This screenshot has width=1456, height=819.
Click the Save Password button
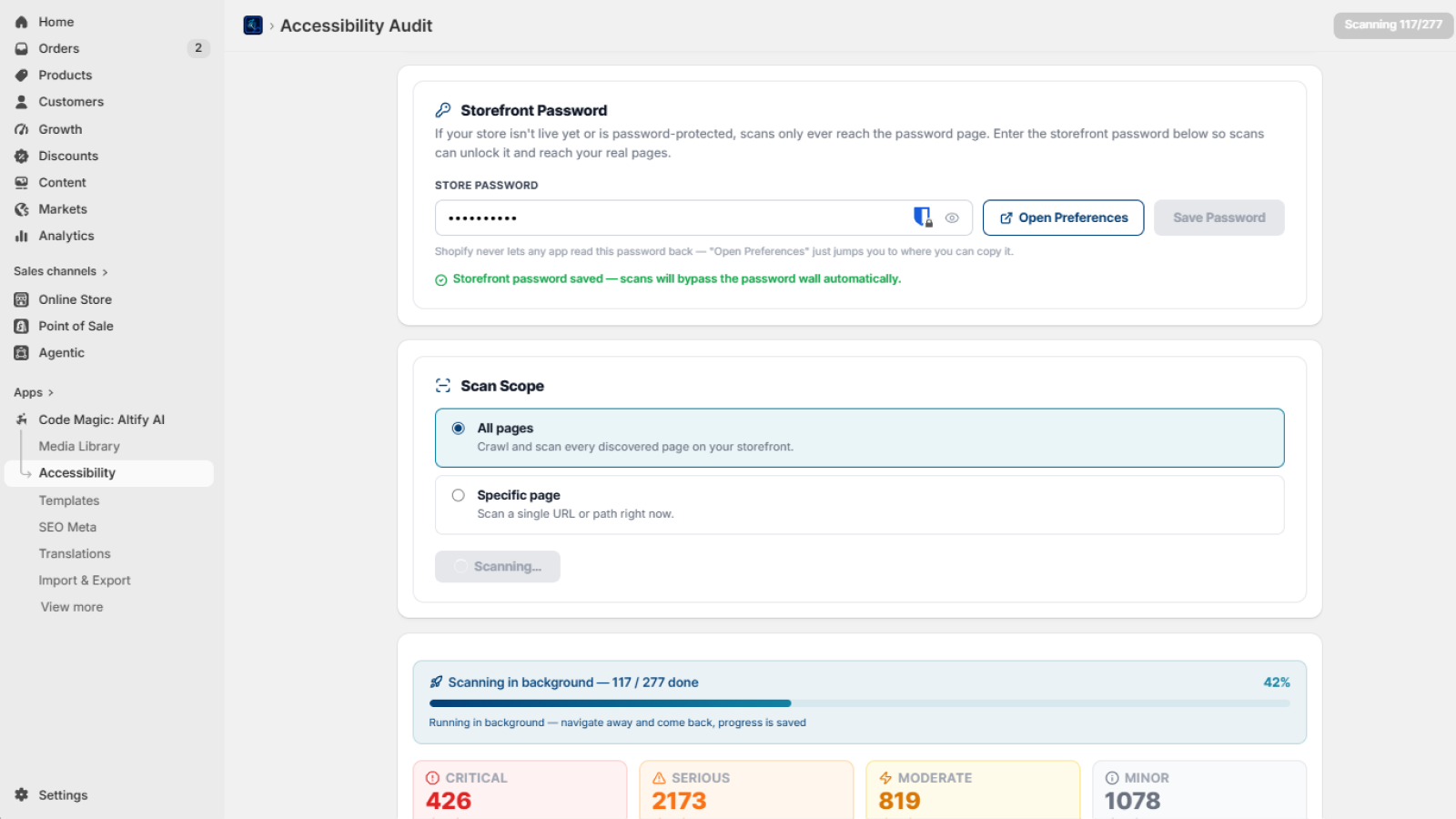pos(1219,217)
